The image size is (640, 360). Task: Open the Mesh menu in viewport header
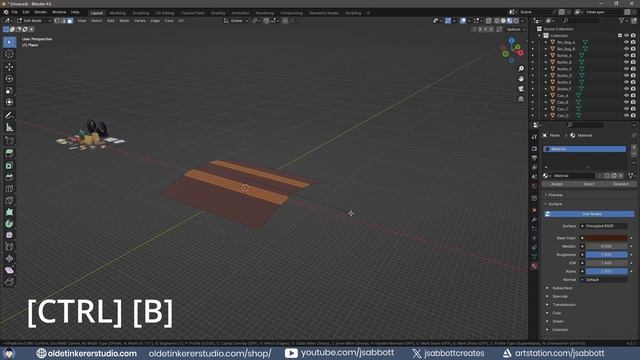pyautogui.click(x=124, y=20)
